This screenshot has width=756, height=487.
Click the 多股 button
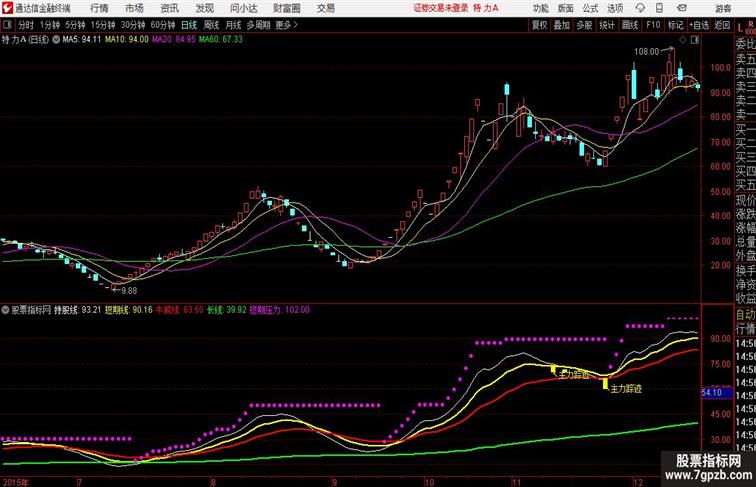(584, 25)
